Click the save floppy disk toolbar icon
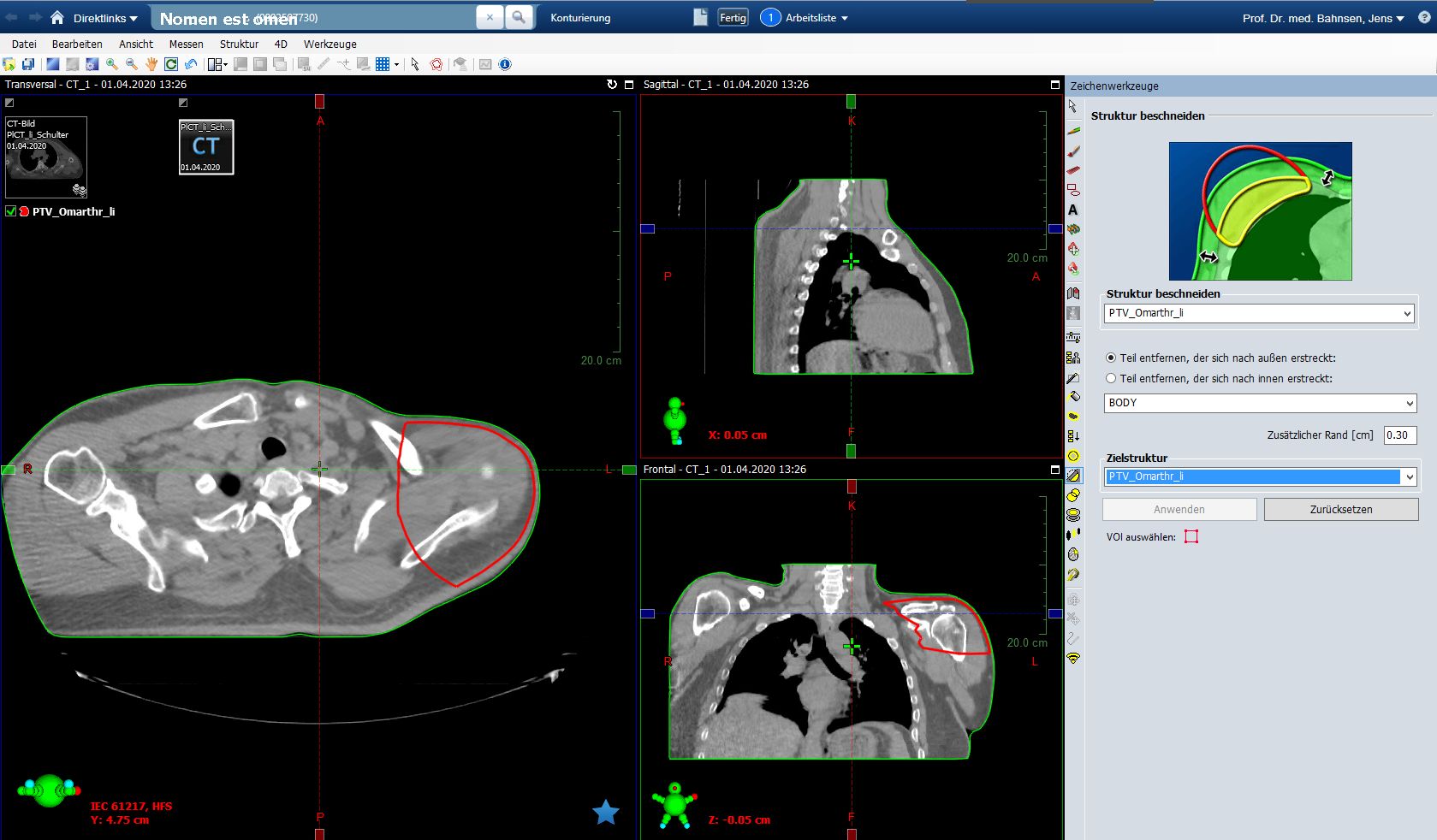Image resolution: width=1437 pixels, height=840 pixels. click(28, 64)
